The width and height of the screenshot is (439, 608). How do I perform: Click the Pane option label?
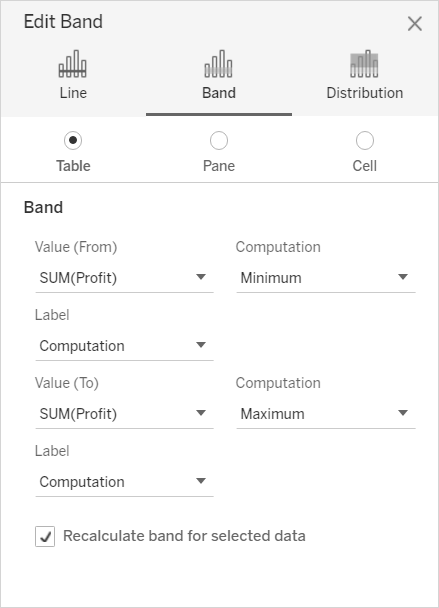pos(219,166)
